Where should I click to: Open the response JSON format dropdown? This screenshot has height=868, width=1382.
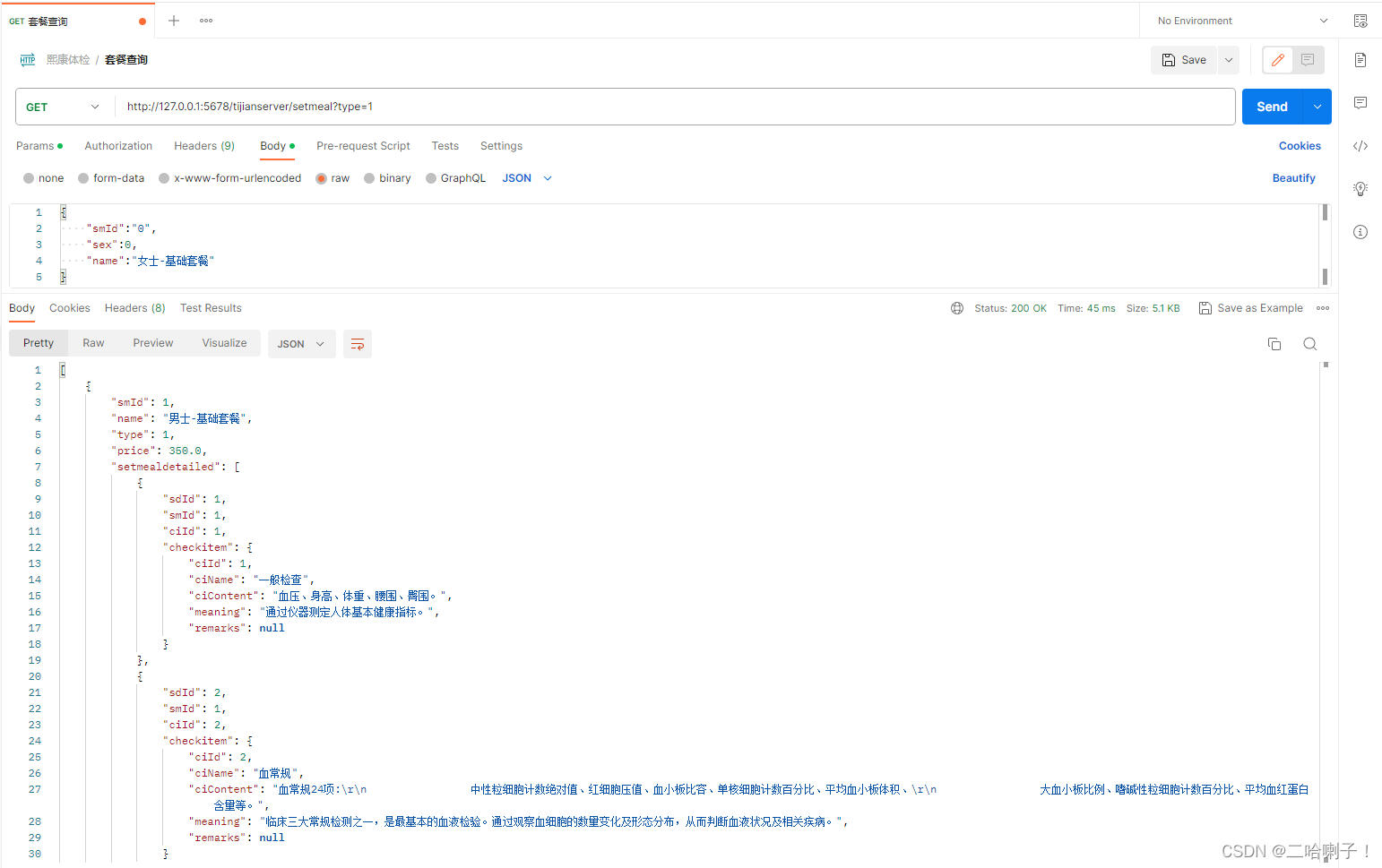coord(301,344)
